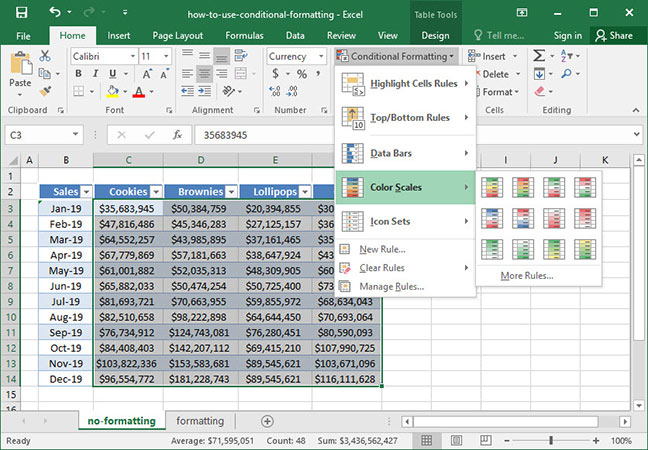The height and width of the screenshot is (450, 648).
Task: Apply Percent style
Action: [302, 74]
